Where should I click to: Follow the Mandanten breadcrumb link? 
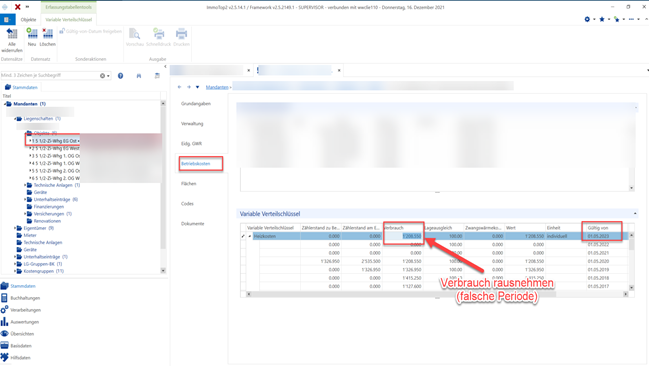click(217, 87)
